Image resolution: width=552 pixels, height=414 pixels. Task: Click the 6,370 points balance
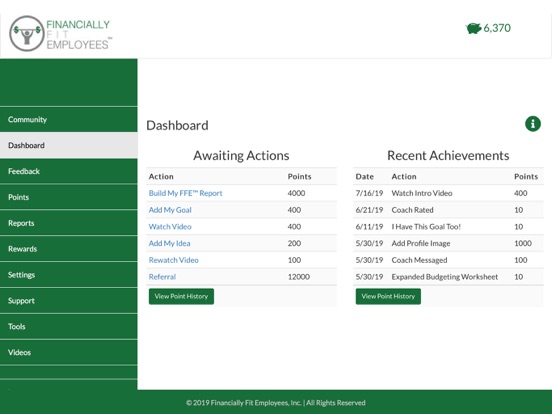pos(497,28)
